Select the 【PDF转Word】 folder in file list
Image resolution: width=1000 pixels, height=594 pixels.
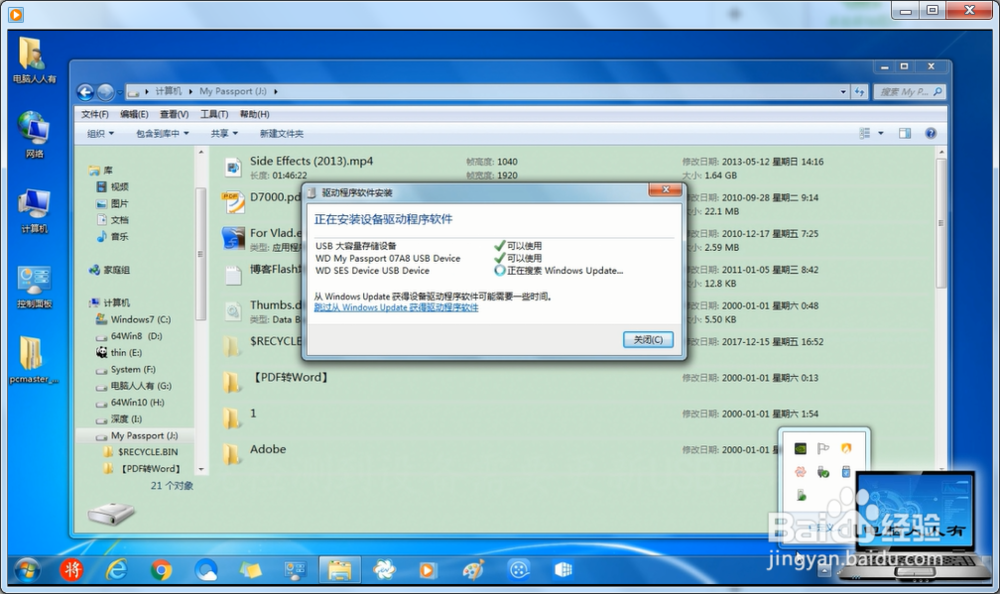289,377
